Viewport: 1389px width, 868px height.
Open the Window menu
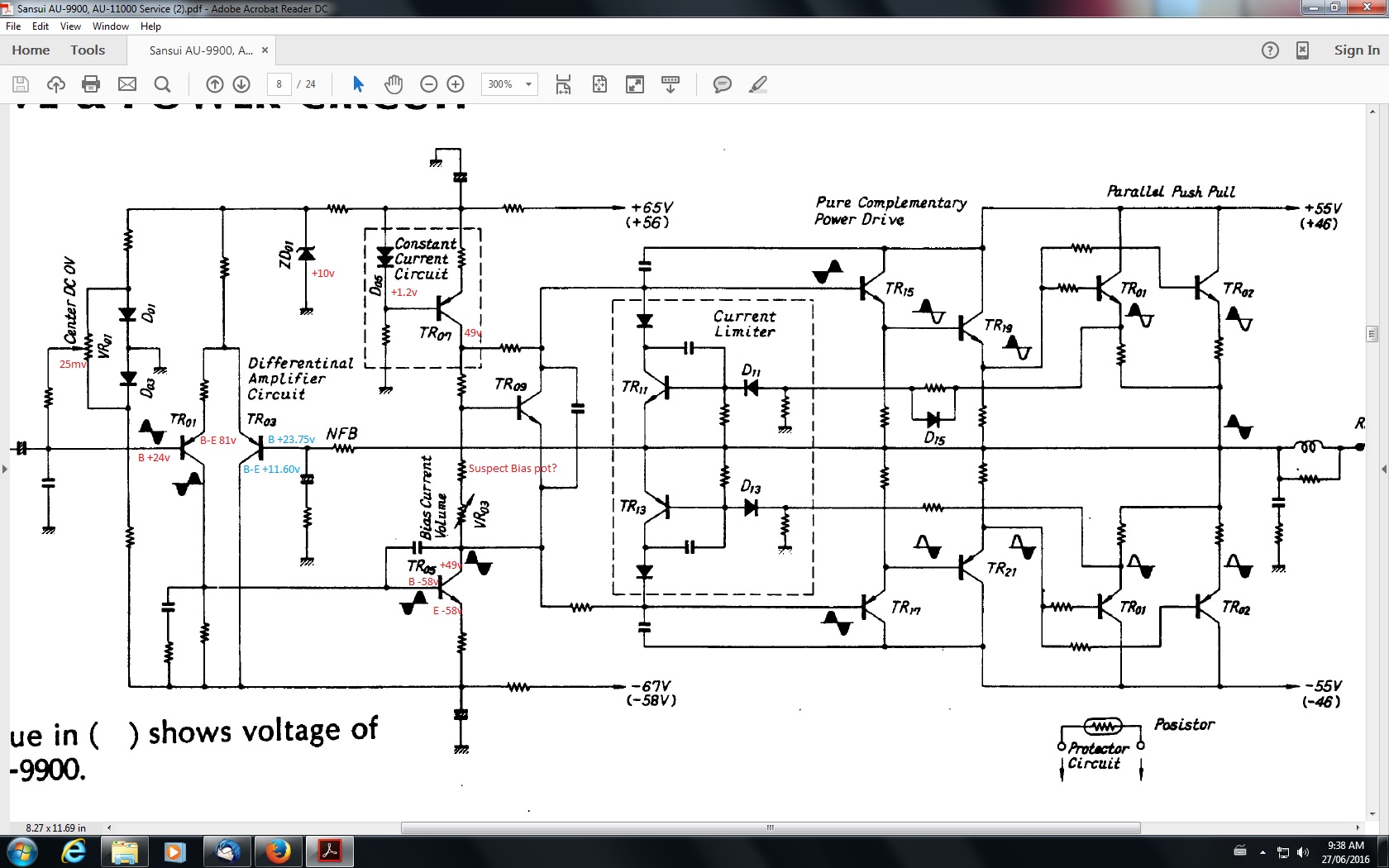coord(111,26)
